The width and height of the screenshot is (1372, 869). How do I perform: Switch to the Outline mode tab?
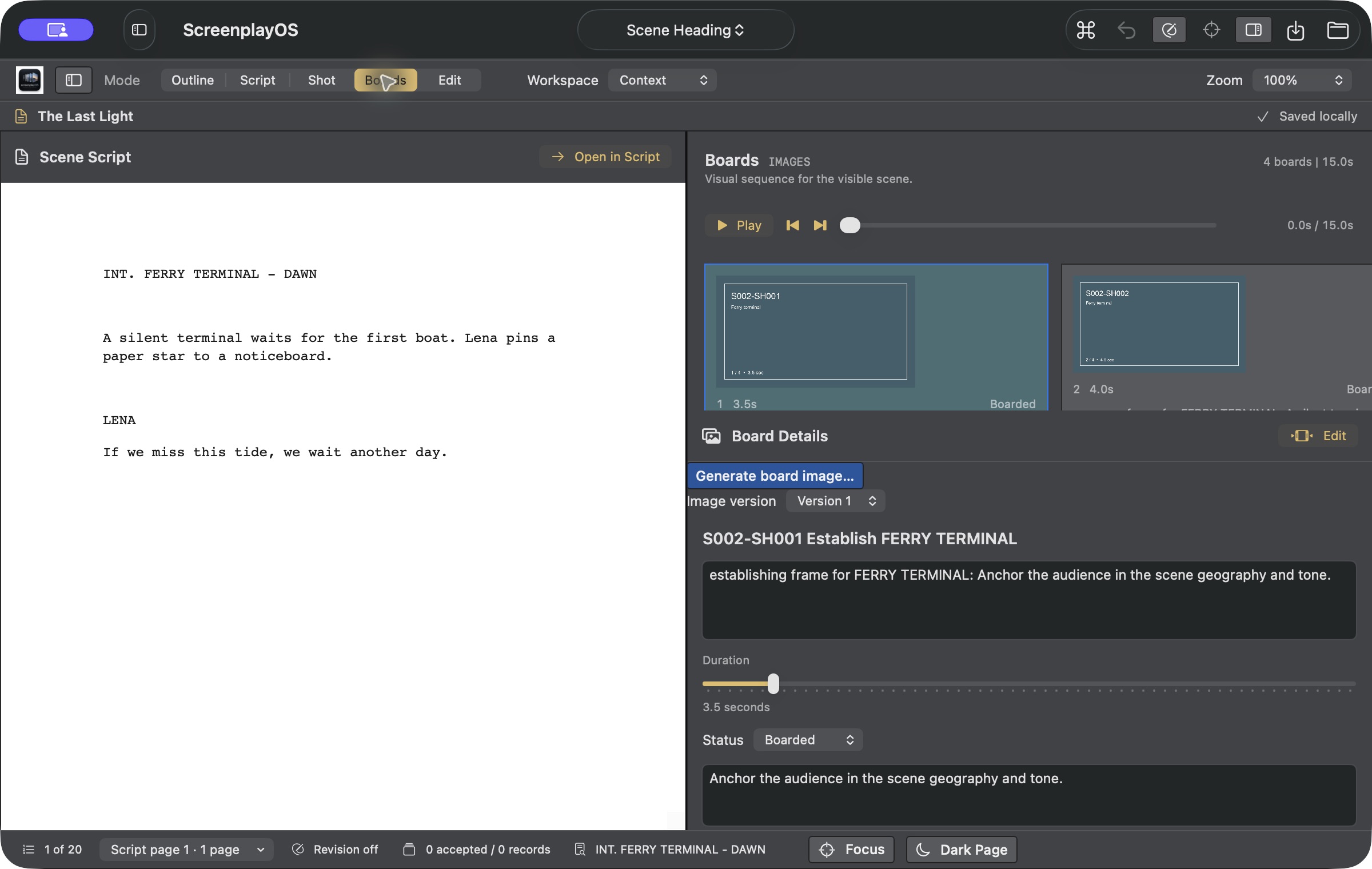193,80
